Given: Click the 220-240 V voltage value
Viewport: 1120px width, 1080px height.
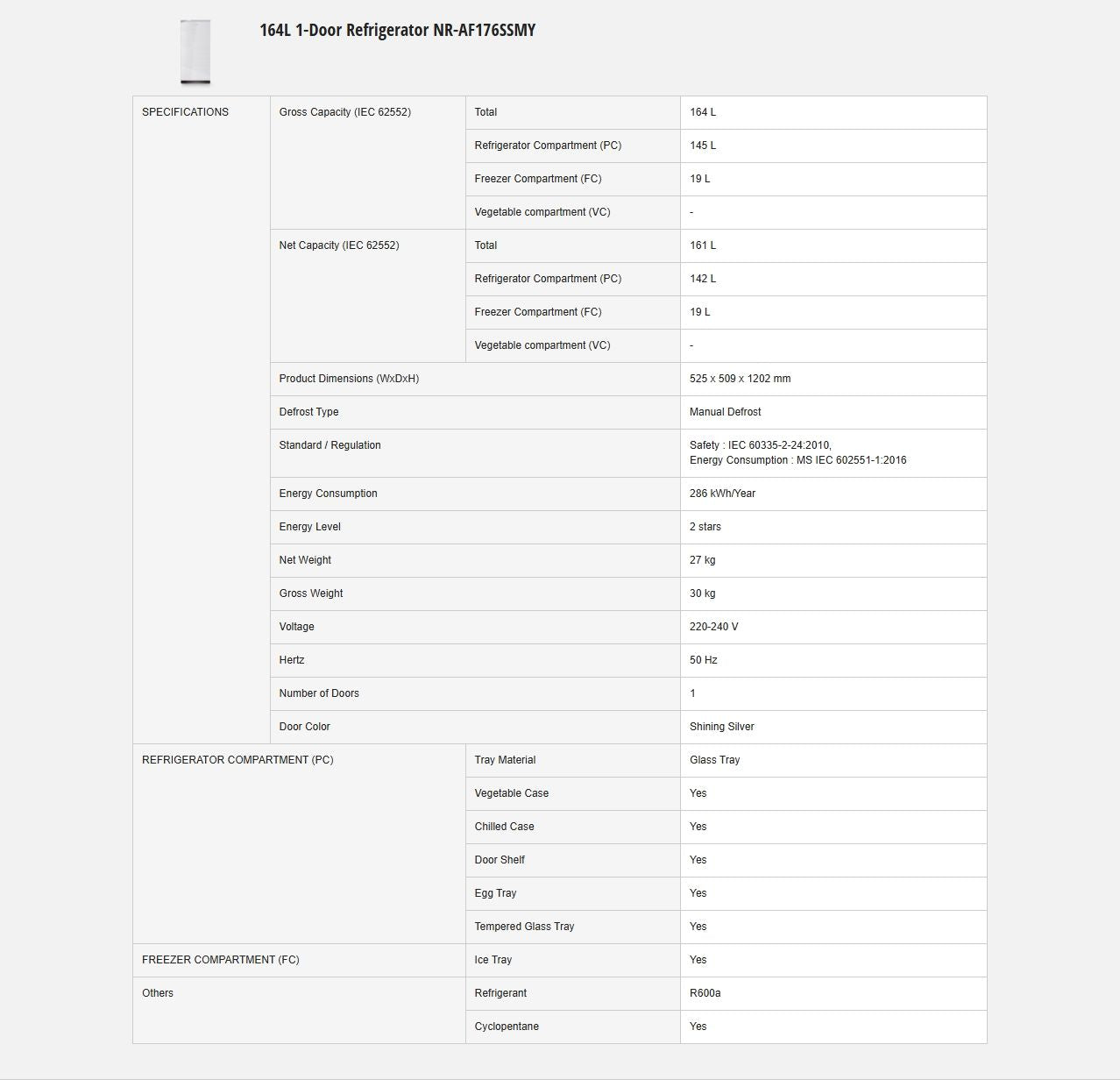Looking at the screenshot, I should point(713,627).
